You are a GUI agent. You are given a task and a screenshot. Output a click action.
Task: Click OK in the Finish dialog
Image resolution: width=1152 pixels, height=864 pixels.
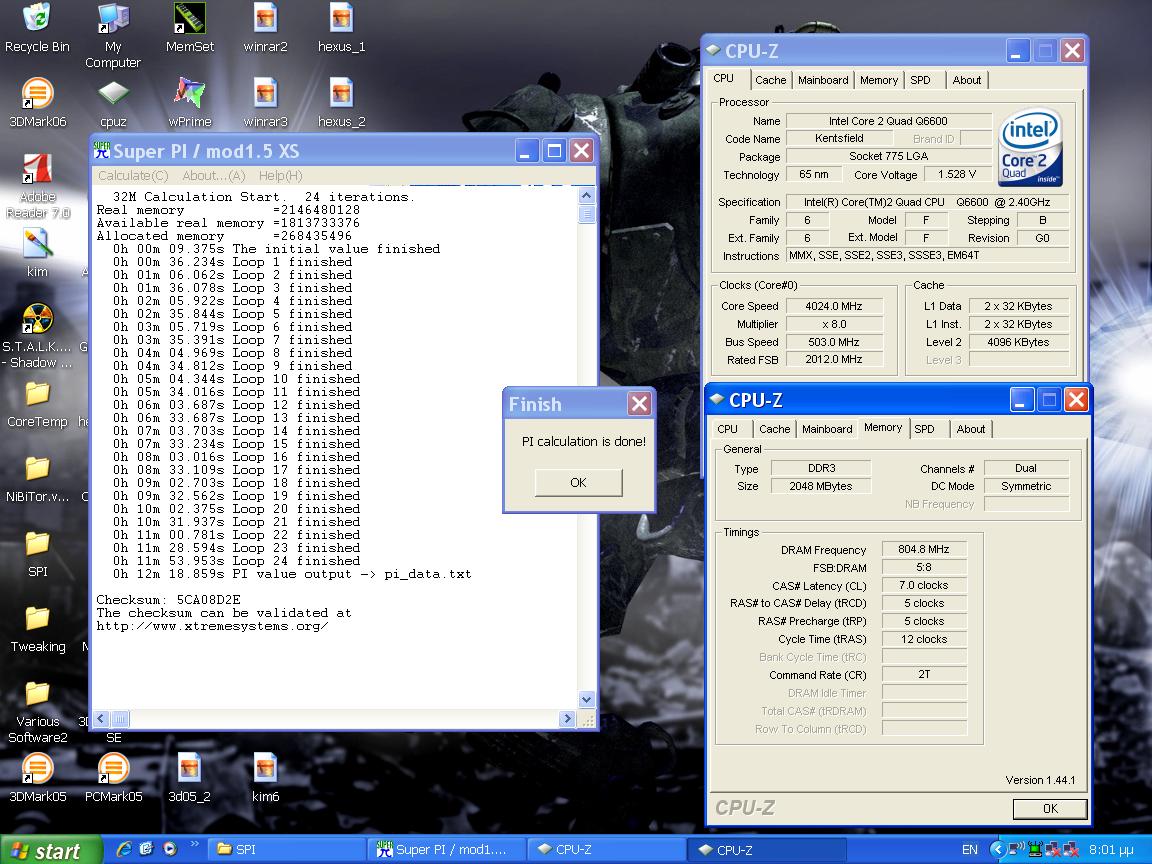coord(578,483)
